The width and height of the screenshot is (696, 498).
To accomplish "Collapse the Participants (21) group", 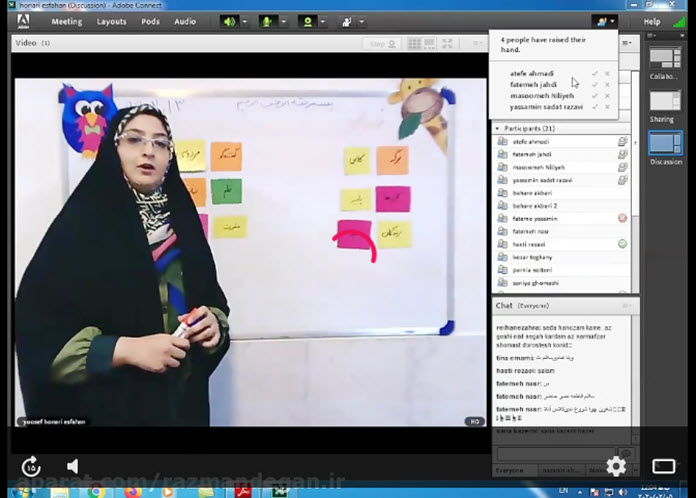I will (497, 128).
